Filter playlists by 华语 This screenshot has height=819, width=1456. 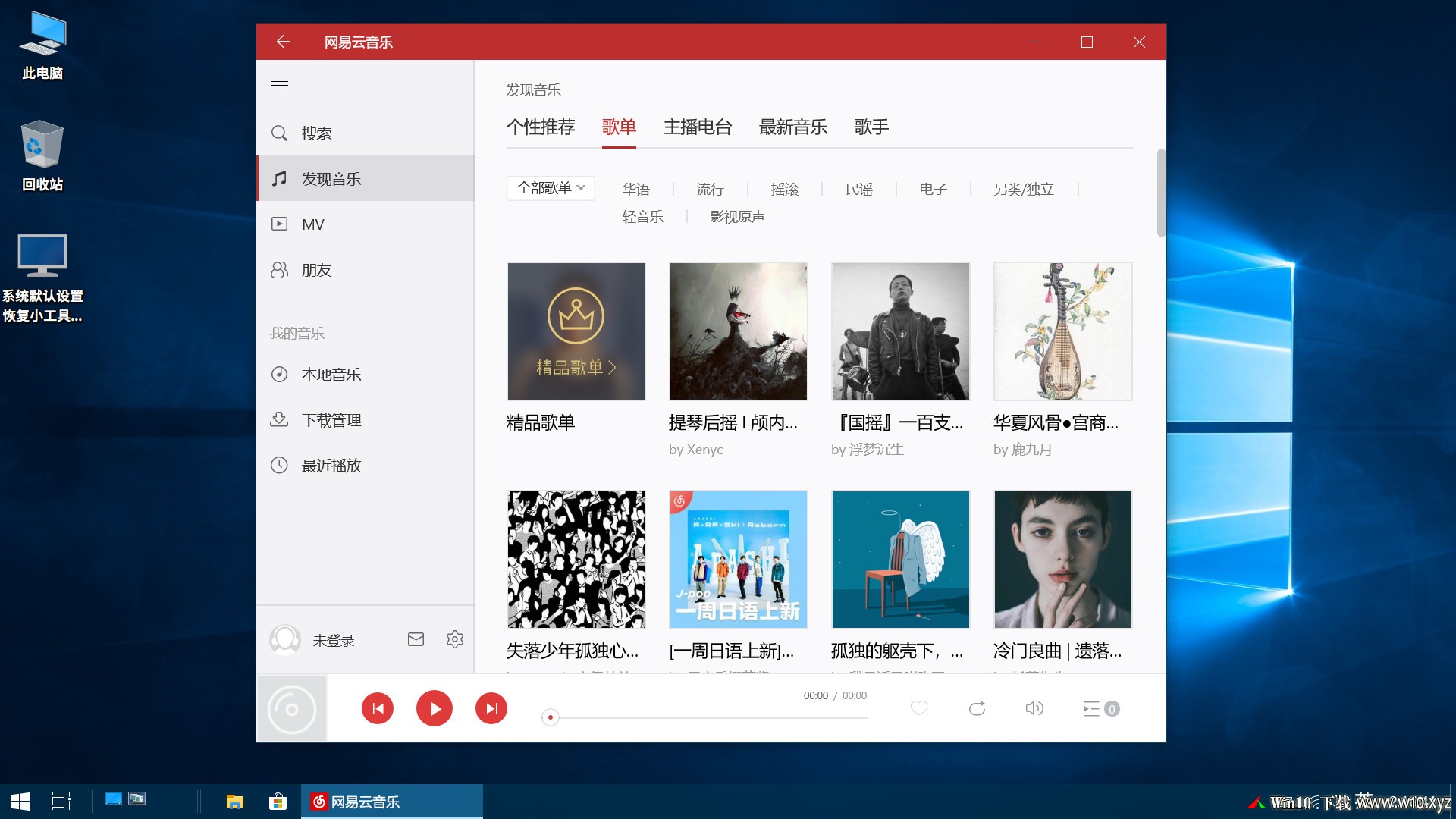click(636, 189)
